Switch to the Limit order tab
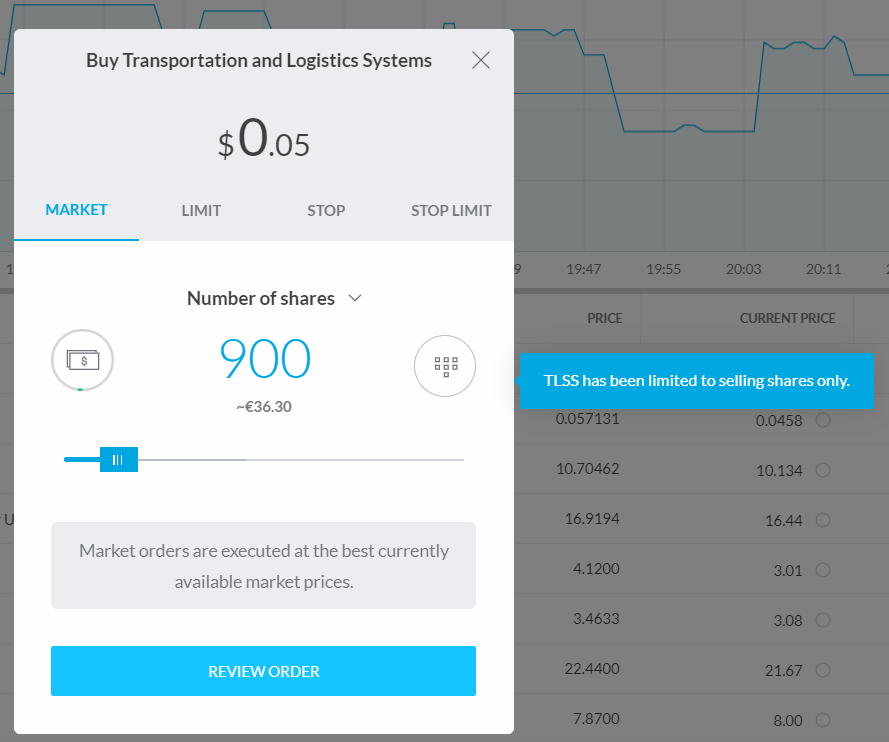Viewport: 889px width, 742px height. pyautogui.click(x=201, y=210)
